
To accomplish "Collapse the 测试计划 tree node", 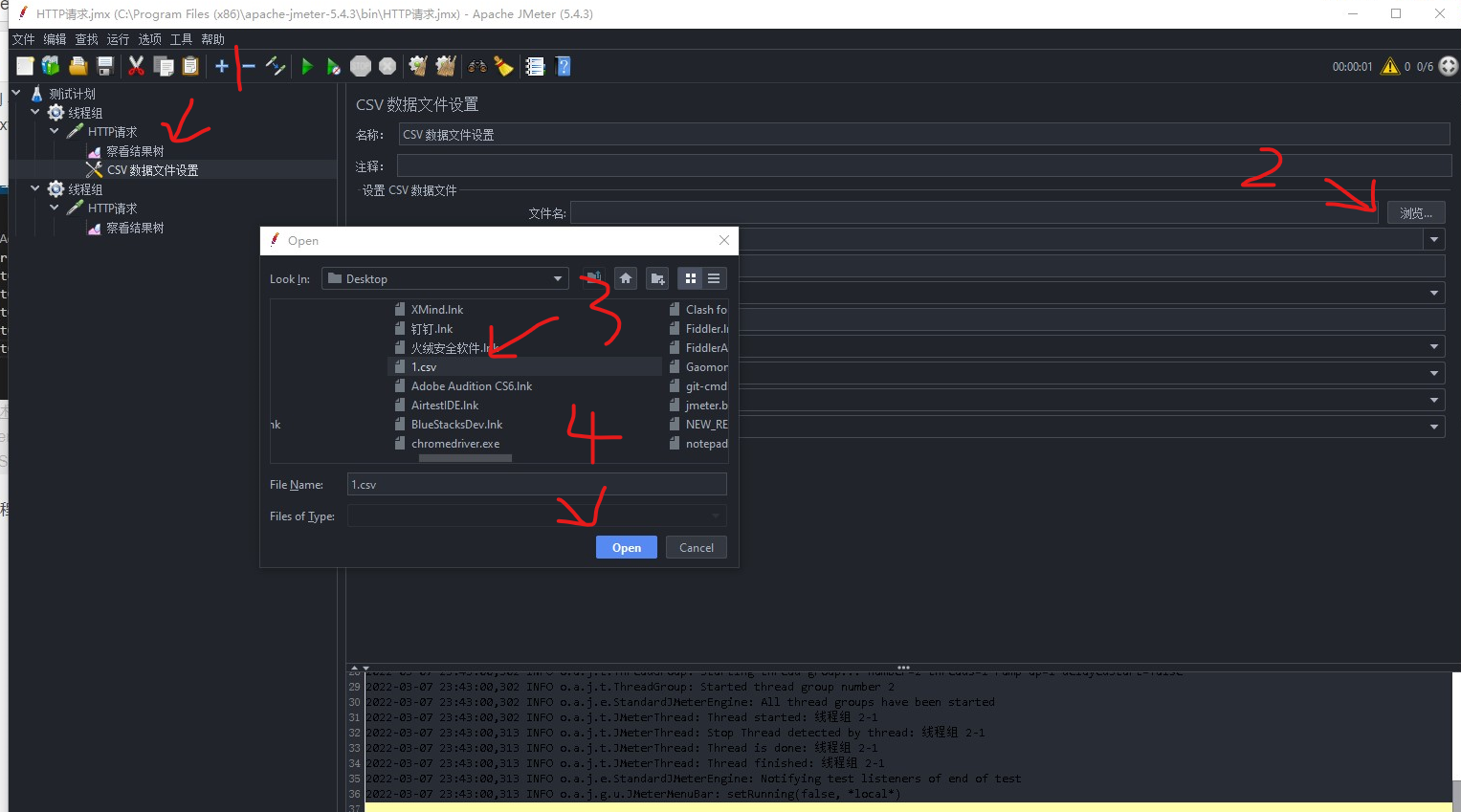I will 16,93.
